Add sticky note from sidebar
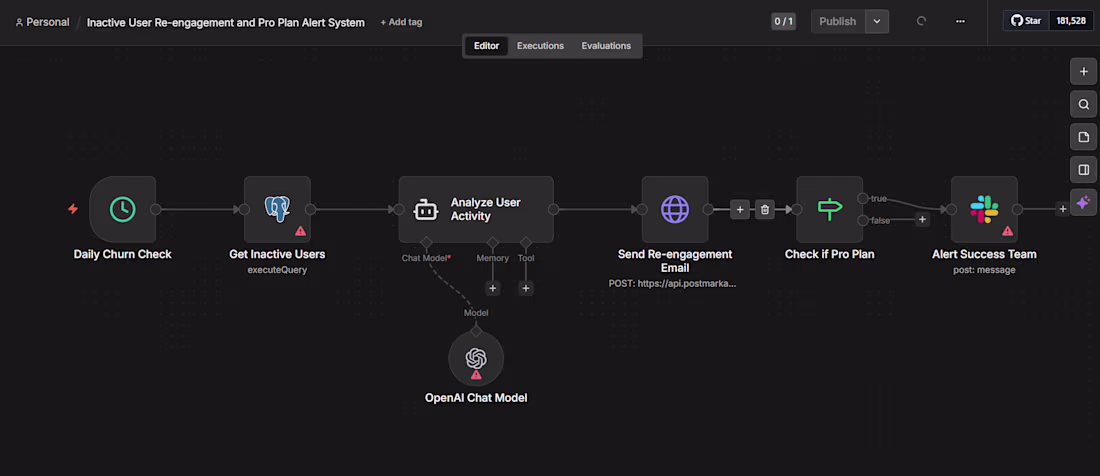1100x476 pixels. 1084,137
